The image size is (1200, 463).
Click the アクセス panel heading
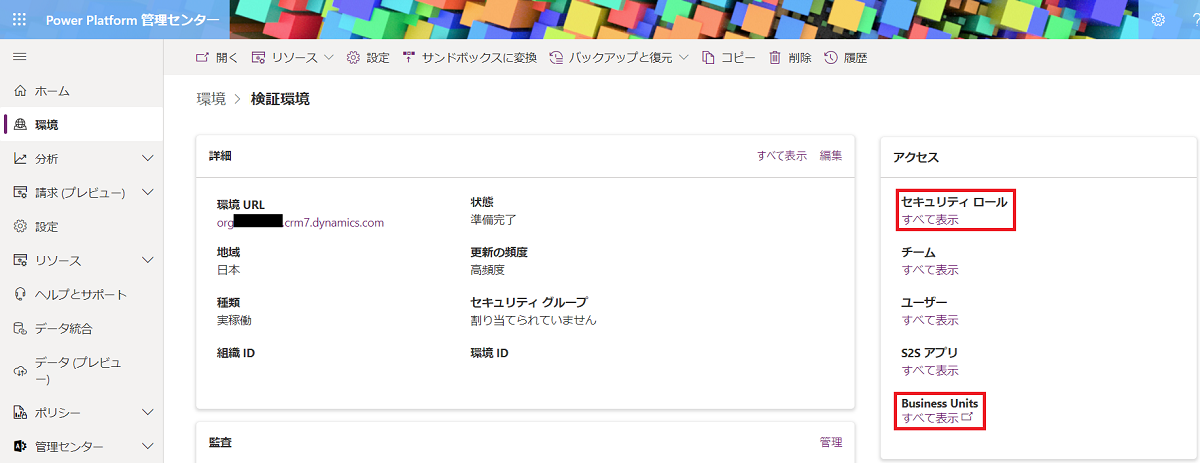point(916,158)
